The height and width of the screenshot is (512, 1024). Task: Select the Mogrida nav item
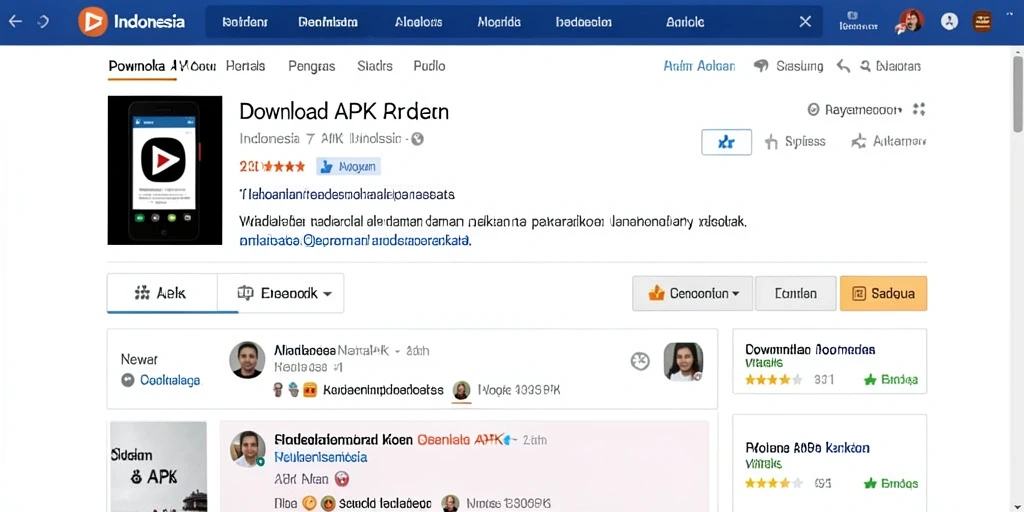click(x=499, y=22)
